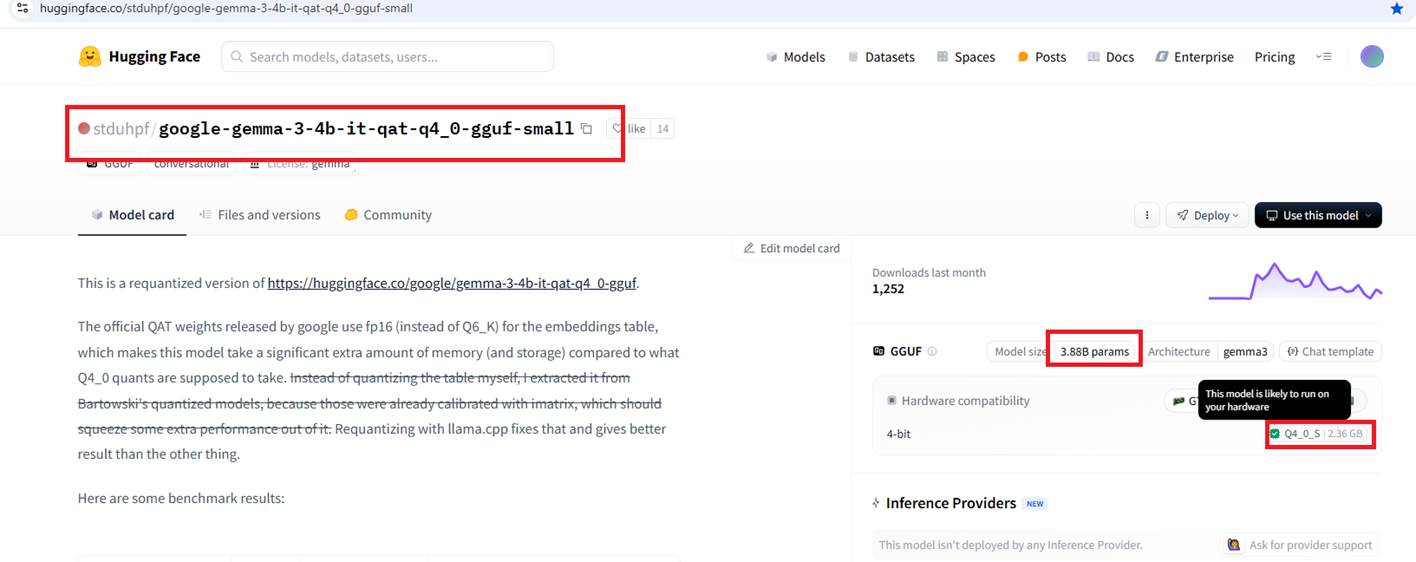
Task: Go to the Pricing page
Action: pos(1275,57)
